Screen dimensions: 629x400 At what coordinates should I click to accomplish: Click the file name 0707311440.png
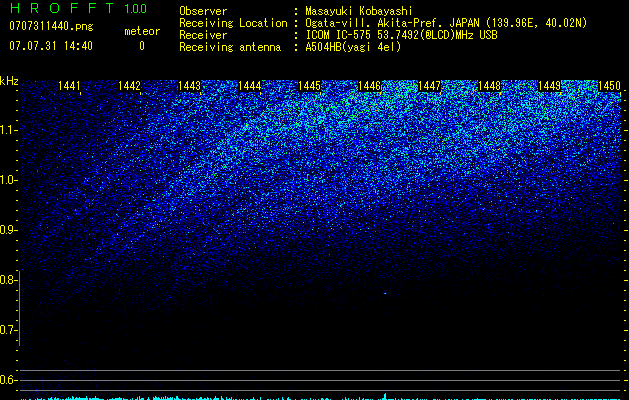point(51,26)
